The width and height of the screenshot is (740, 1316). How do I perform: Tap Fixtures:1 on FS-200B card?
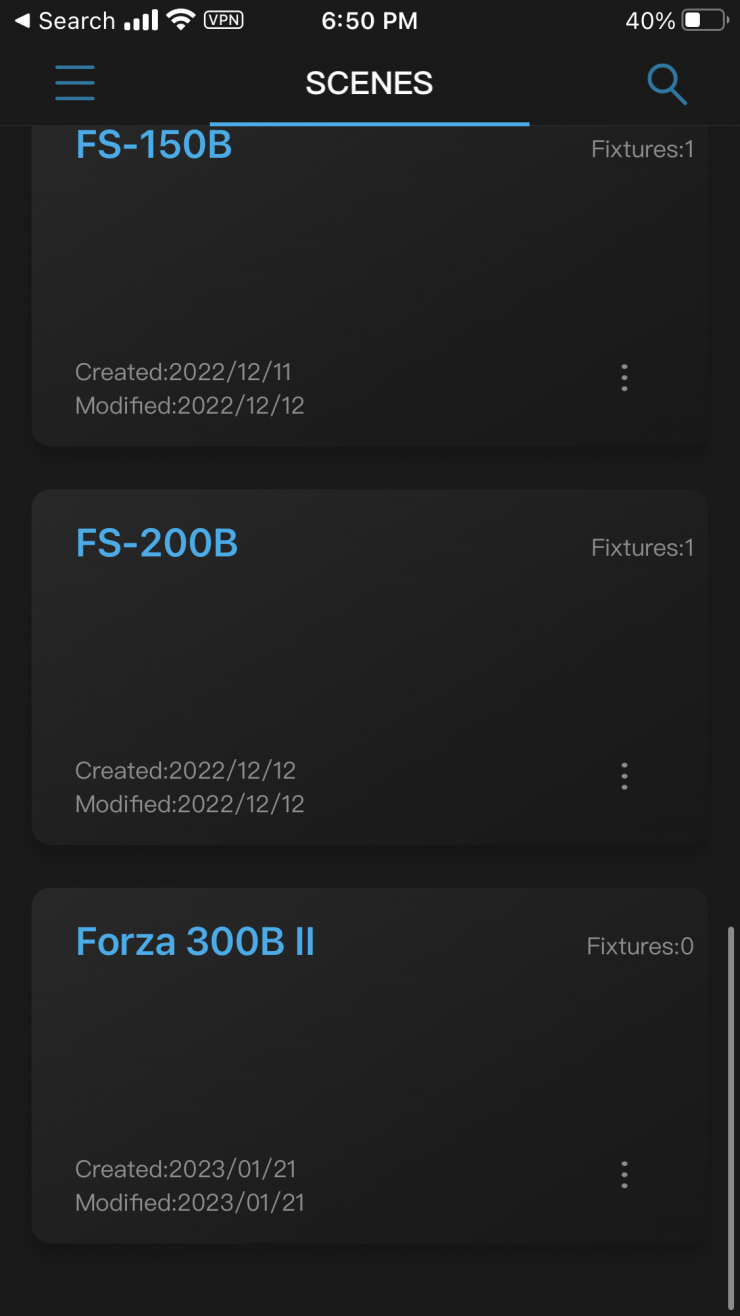pos(642,548)
